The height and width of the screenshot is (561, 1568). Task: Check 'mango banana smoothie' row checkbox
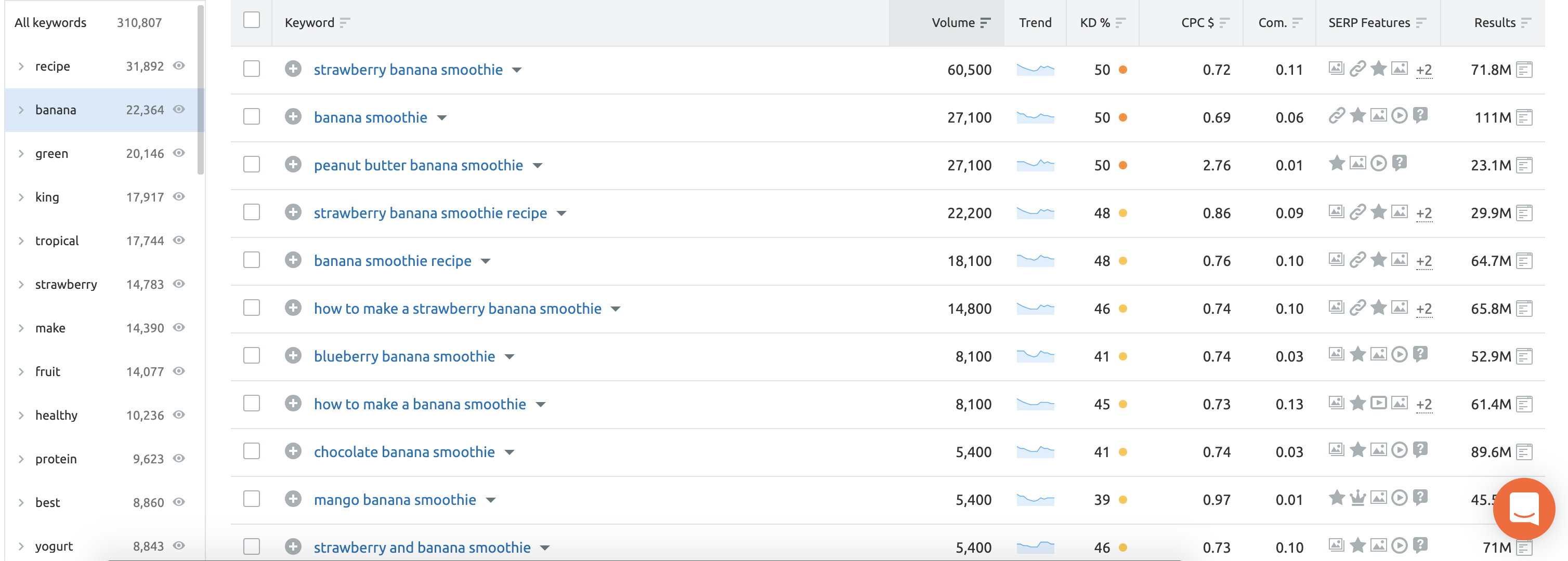(x=252, y=499)
